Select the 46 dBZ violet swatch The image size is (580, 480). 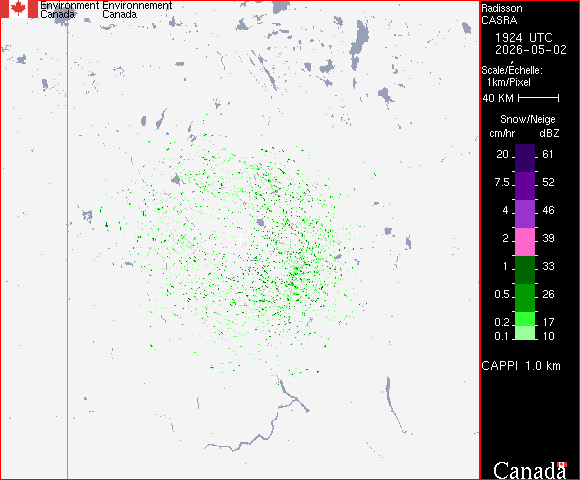click(525, 214)
